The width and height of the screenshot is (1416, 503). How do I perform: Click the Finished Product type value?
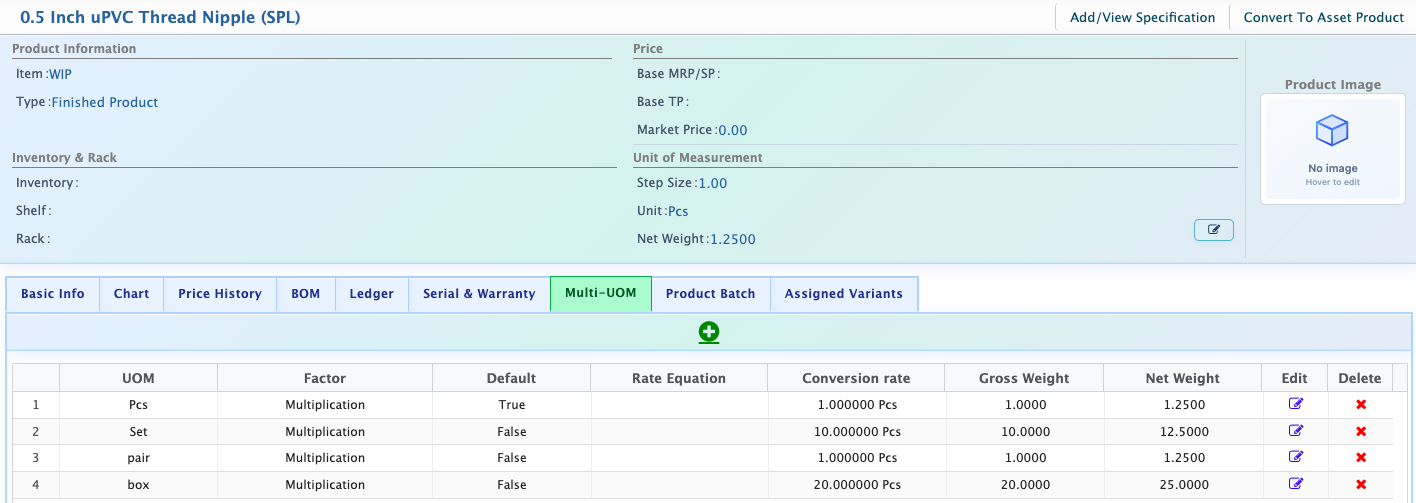point(105,102)
